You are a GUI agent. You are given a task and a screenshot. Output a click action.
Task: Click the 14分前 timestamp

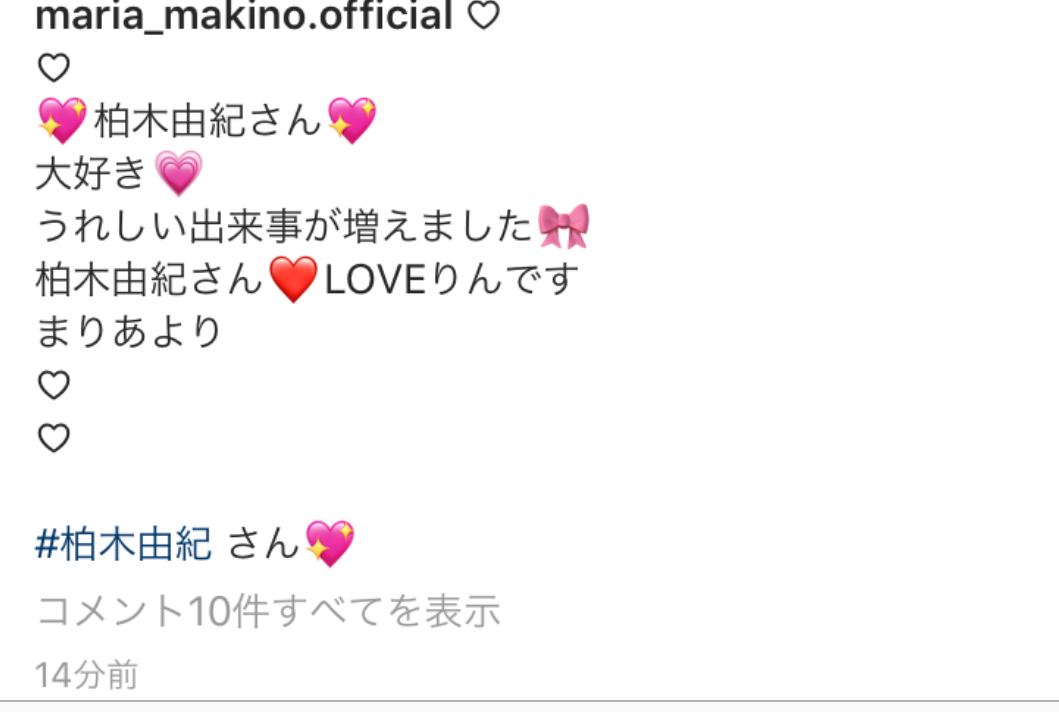point(86,675)
